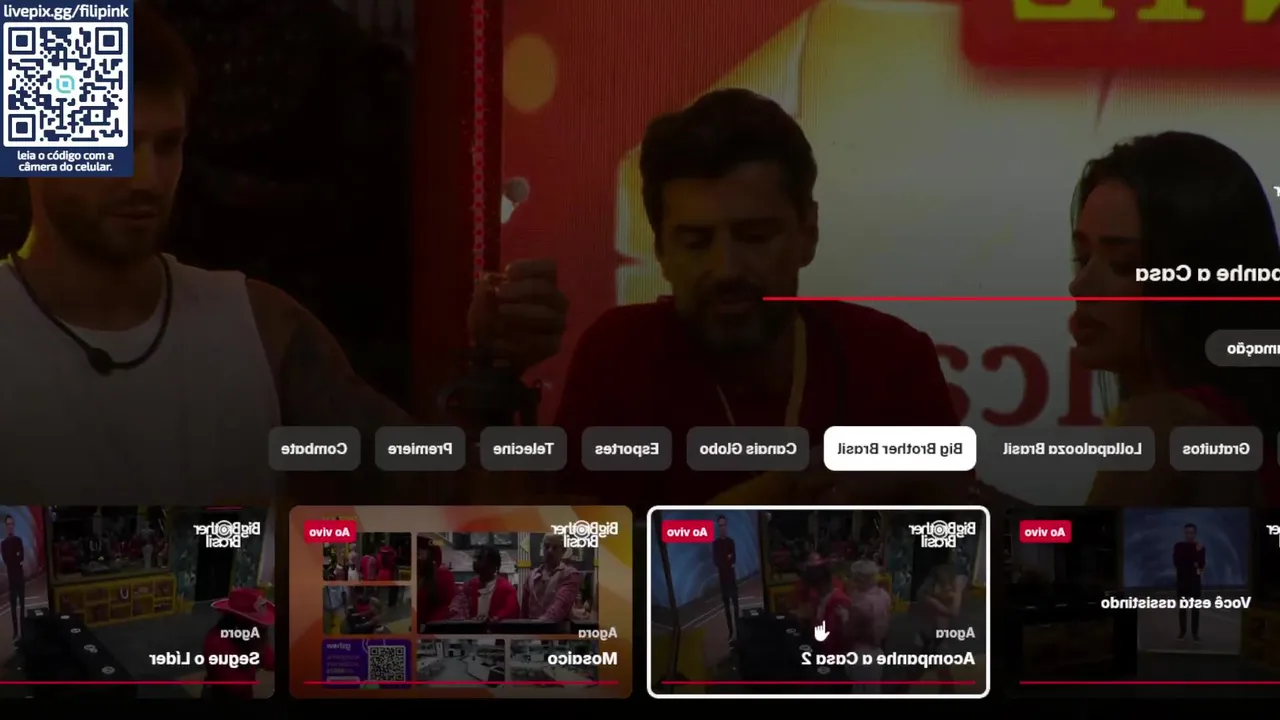Click the 'leia o código' caption under QR
1280x720 pixels.
pyautogui.click(x=66, y=161)
